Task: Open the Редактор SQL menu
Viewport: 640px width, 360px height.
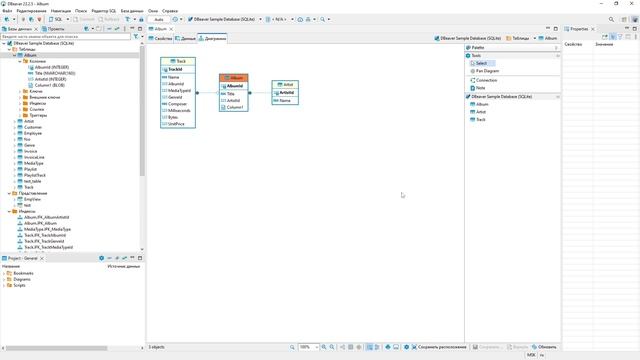Action: [104, 11]
